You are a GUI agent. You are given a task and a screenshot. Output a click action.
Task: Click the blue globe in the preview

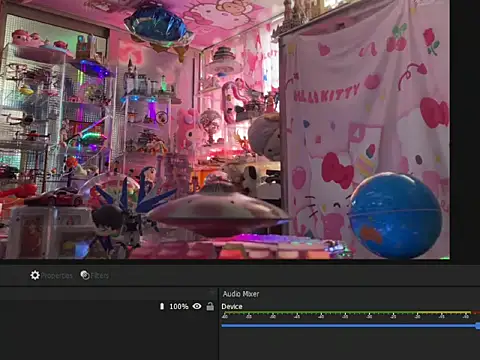(x=396, y=215)
